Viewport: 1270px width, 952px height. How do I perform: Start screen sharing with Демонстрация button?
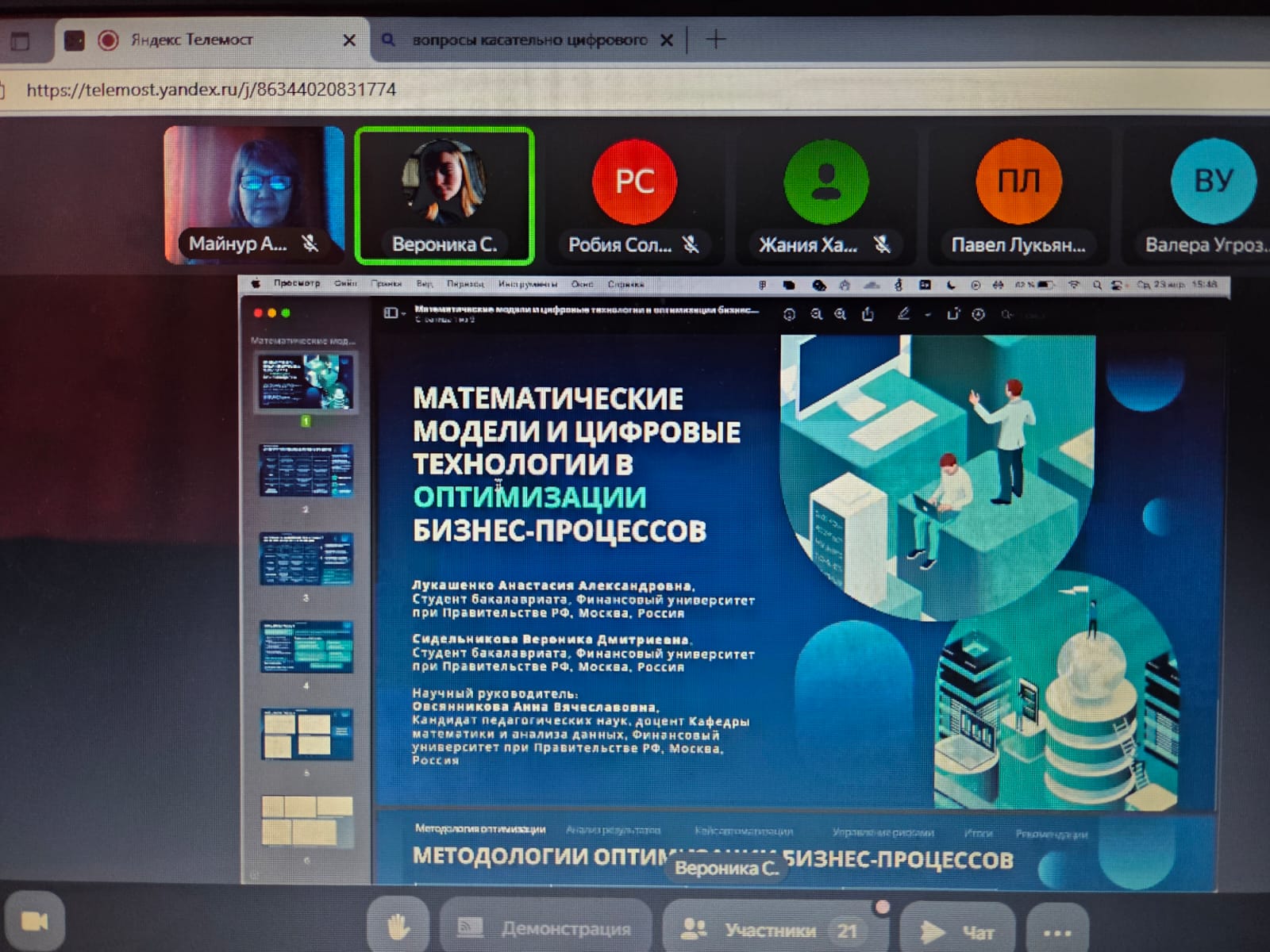click(x=546, y=927)
